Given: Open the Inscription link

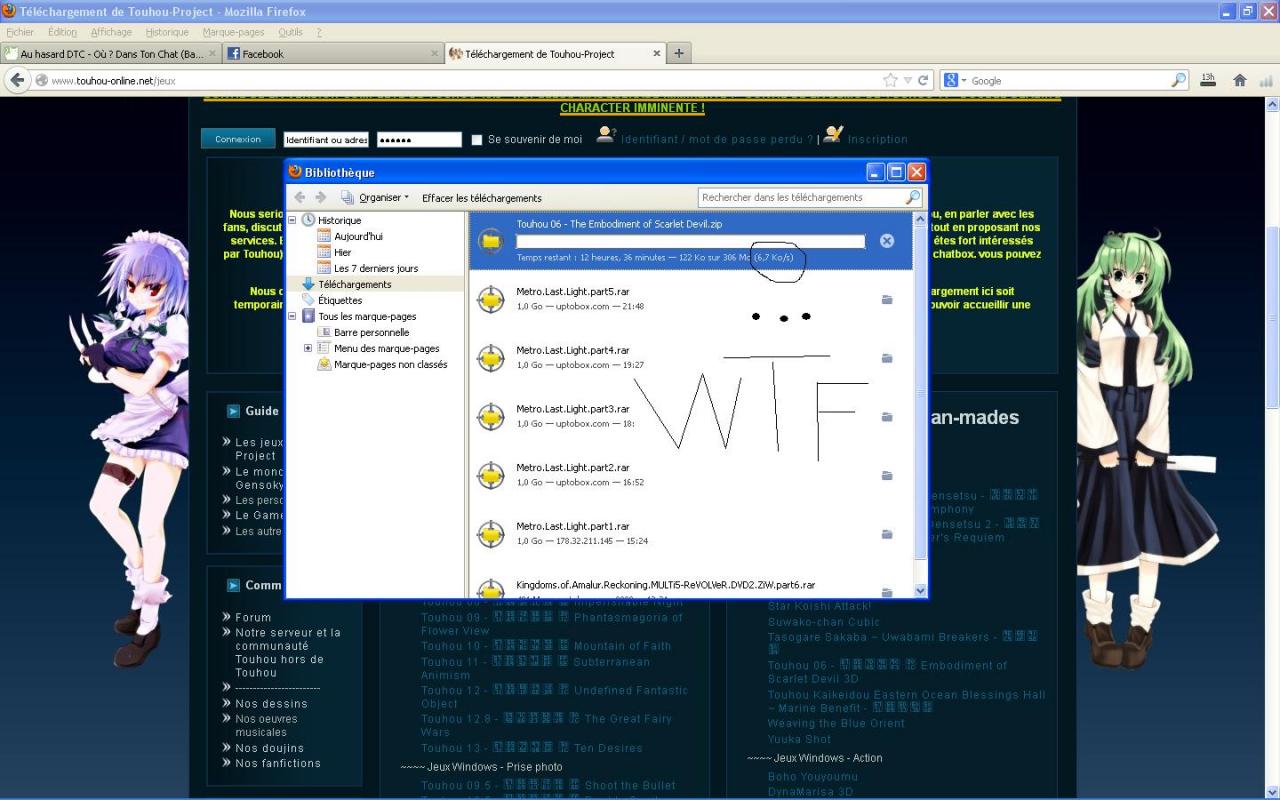Looking at the screenshot, I should (878, 140).
